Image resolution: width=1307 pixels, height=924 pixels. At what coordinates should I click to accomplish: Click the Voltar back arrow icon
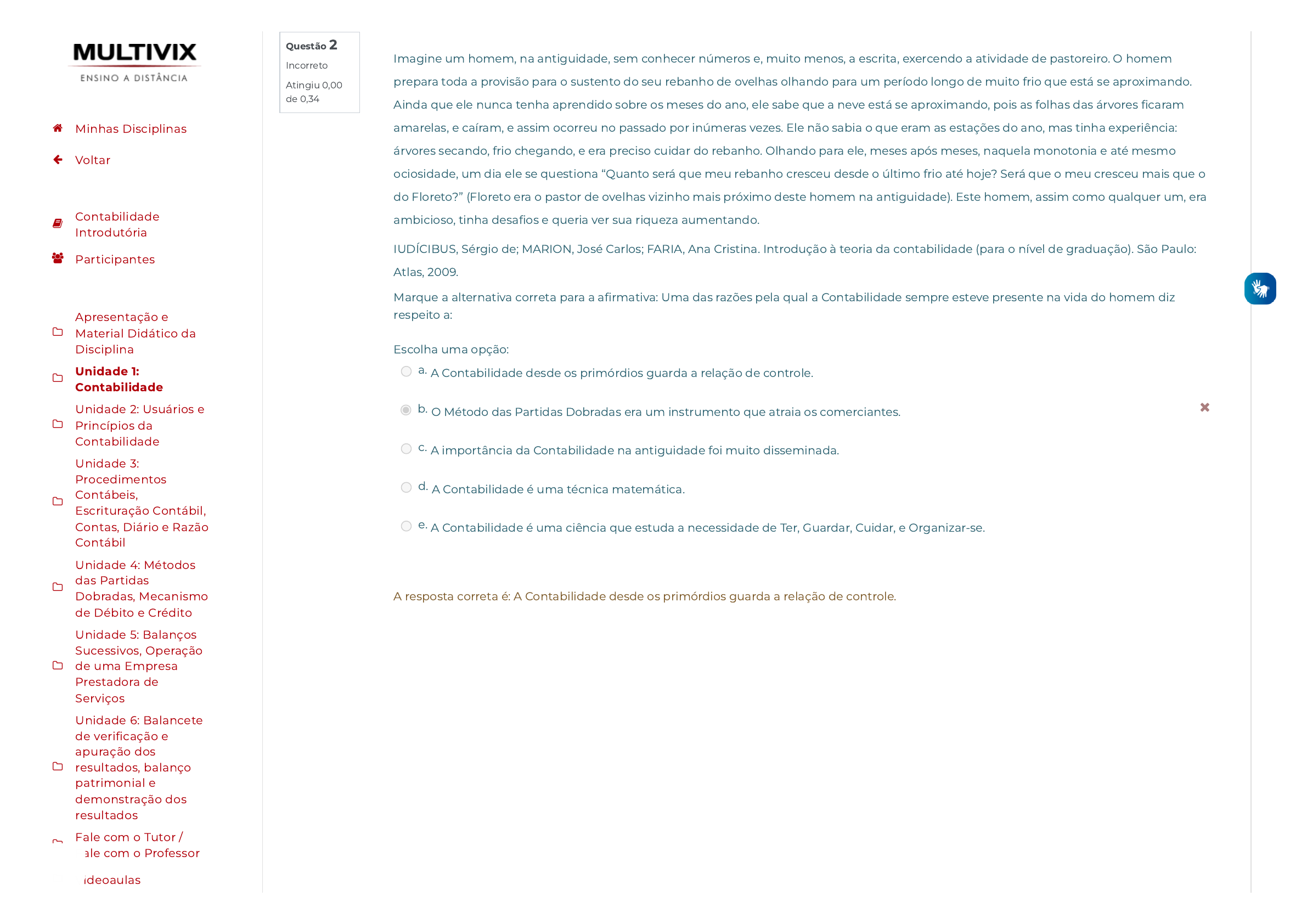point(57,158)
